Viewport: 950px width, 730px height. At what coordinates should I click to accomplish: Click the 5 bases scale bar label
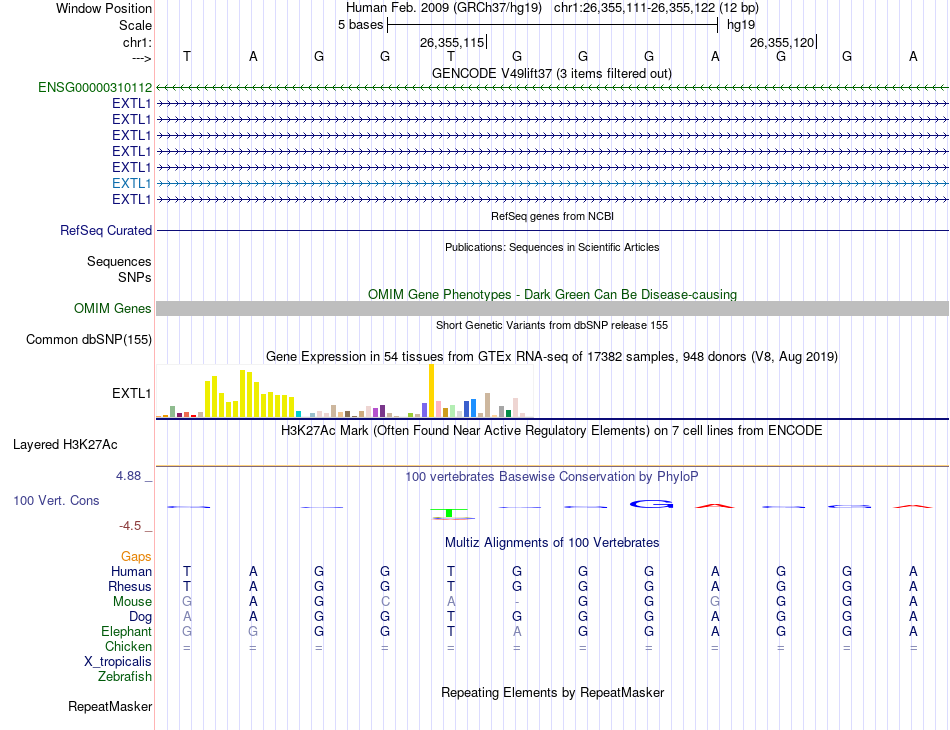click(x=360, y=25)
